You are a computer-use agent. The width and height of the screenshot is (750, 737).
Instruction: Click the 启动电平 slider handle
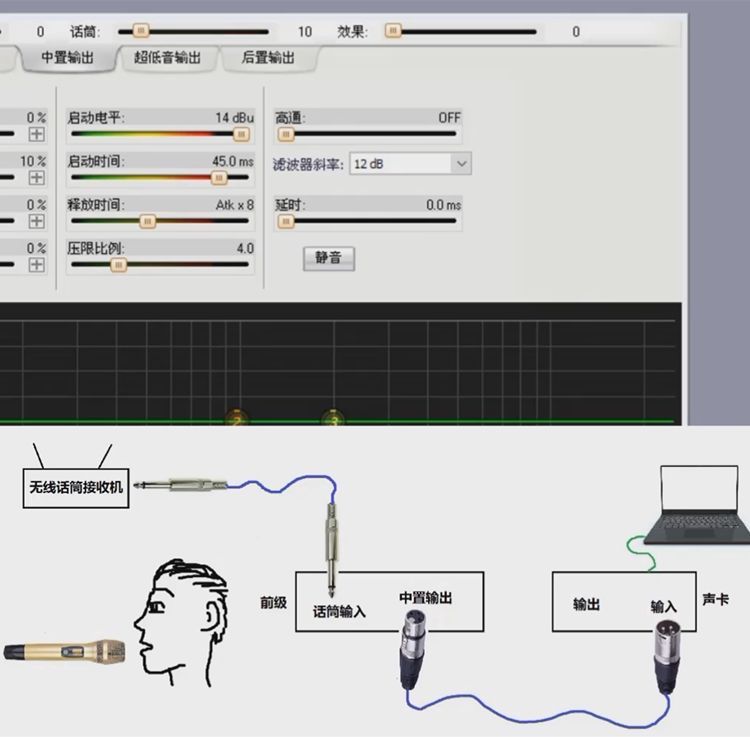click(241, 134)
